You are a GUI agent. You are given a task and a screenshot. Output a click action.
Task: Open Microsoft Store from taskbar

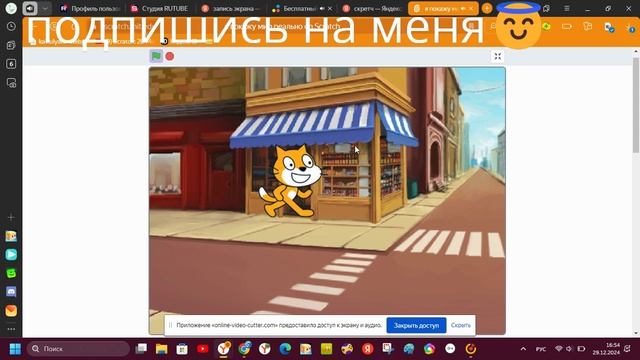click(182, 349)
